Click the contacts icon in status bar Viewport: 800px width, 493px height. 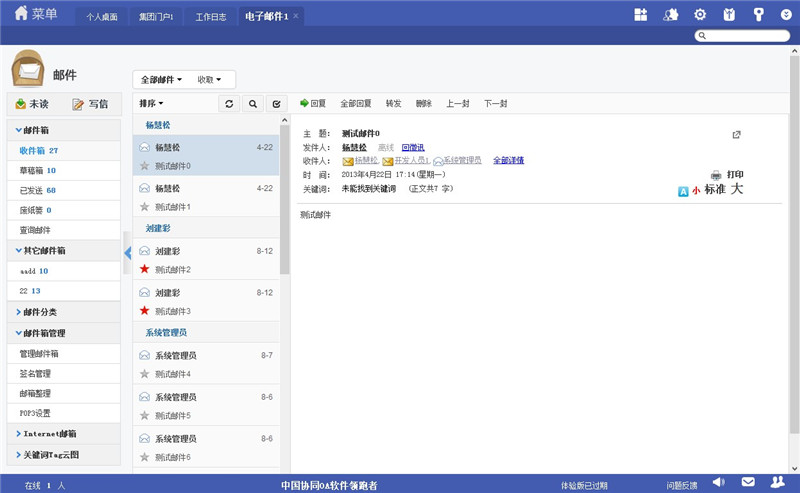pyautogui.click(x=778, y=482)
